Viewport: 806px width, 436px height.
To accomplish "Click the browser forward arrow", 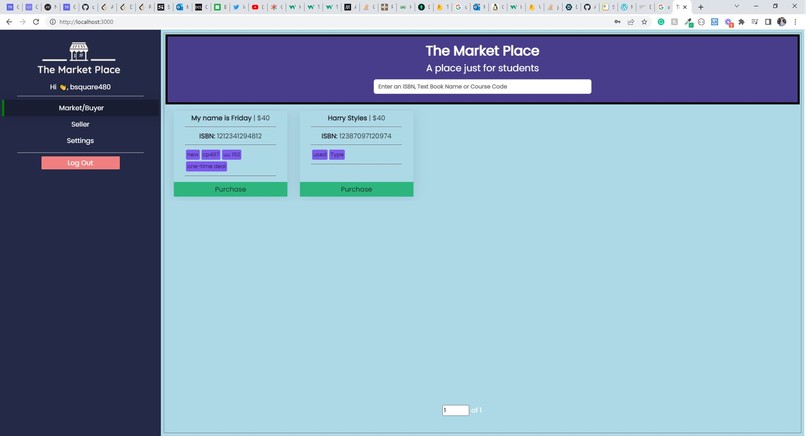I will [22, 22].
